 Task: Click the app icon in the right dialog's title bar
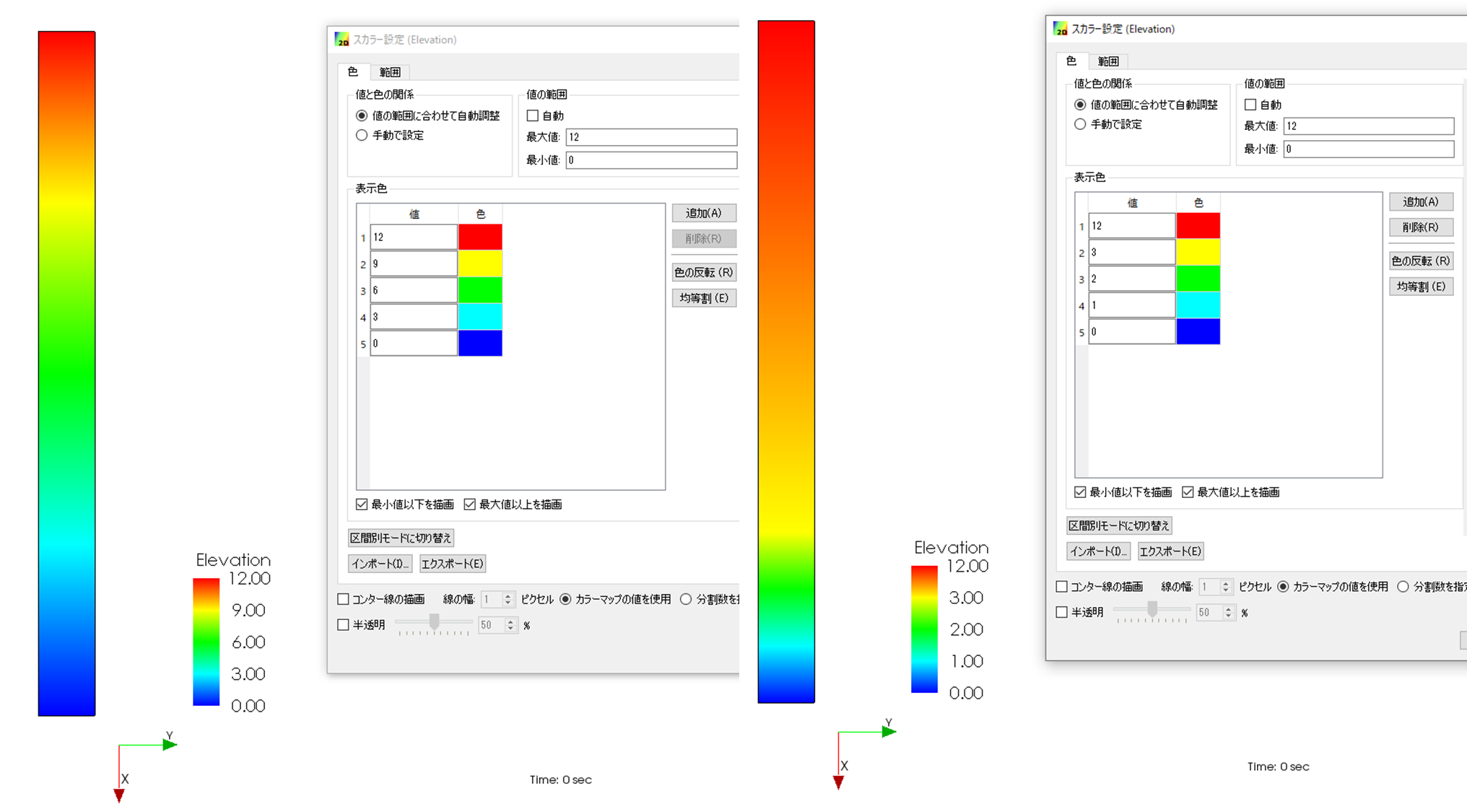[1060, 29]
